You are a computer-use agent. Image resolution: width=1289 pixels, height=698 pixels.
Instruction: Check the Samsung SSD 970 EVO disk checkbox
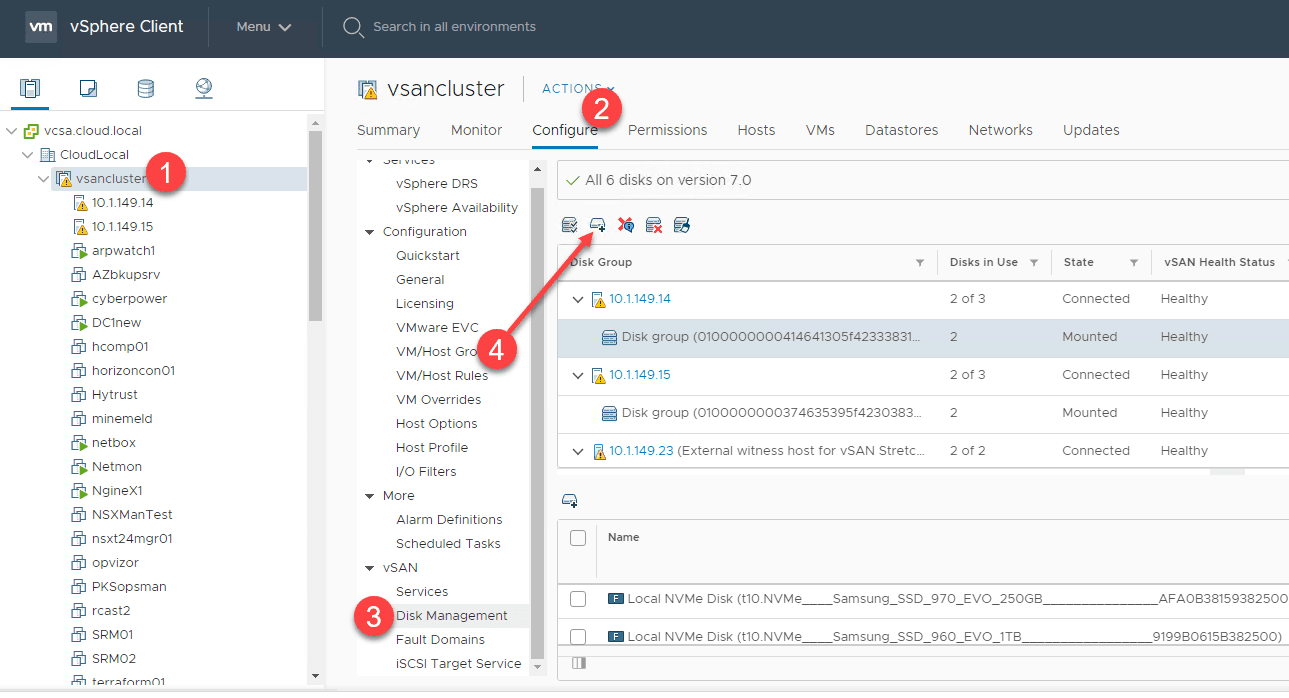578,598
